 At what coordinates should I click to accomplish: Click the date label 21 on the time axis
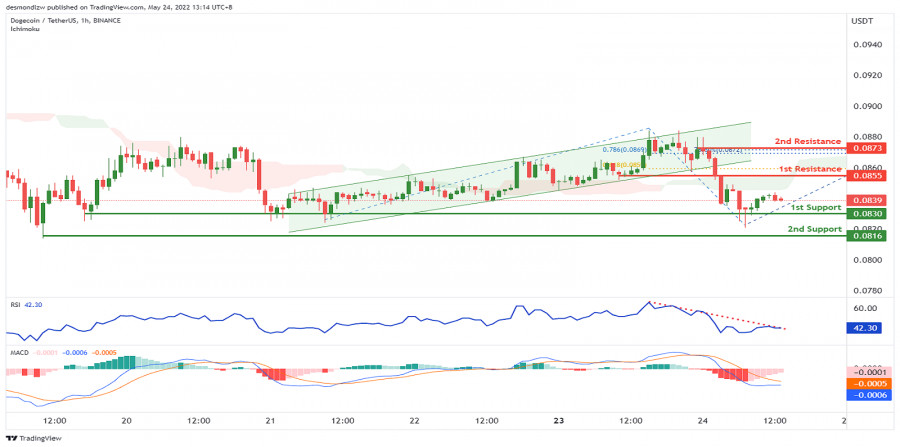pyautogui.click(x=271, y=421)
